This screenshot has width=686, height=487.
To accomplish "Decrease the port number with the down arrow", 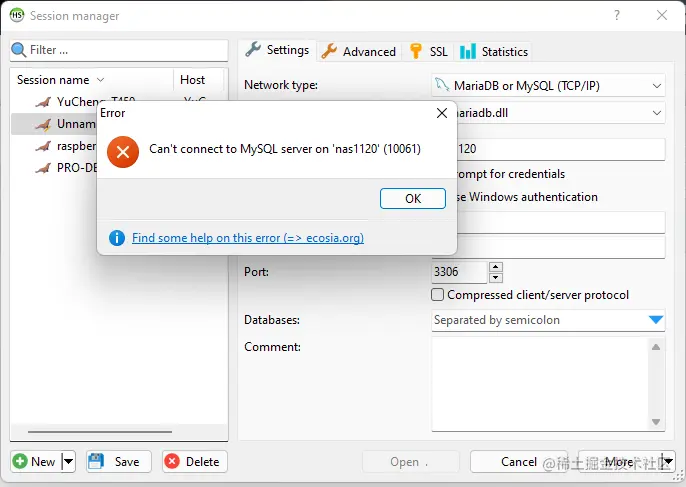I will (495, 277).
